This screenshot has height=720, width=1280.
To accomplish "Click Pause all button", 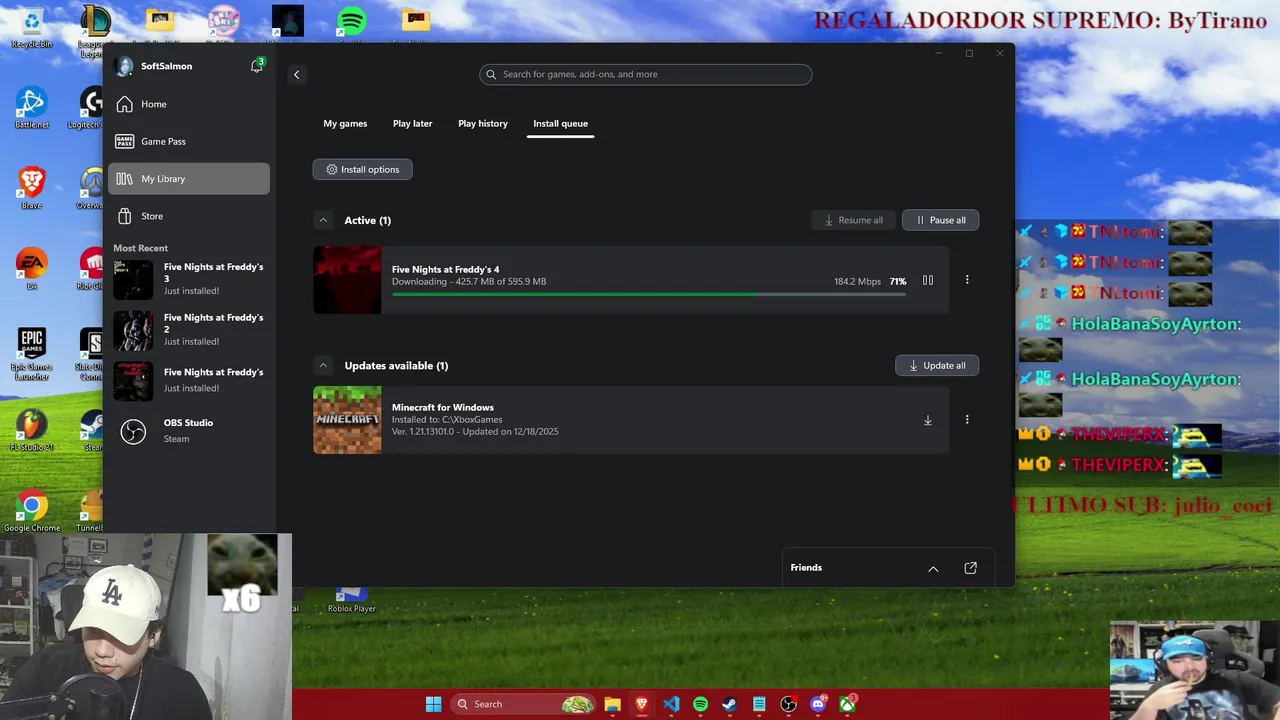I will coord(940,220).
